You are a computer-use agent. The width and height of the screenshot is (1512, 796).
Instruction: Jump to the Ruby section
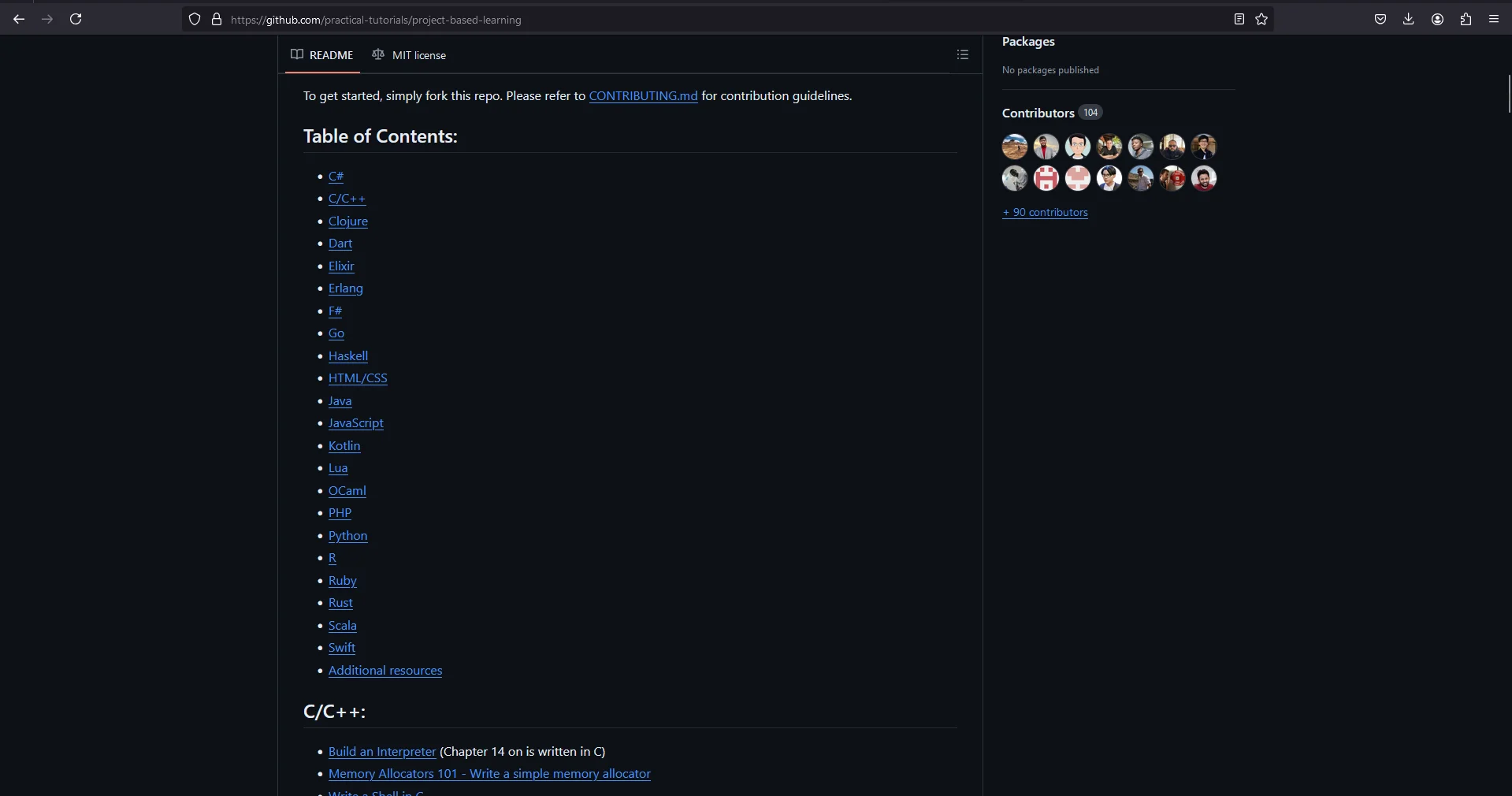point(343,581)
